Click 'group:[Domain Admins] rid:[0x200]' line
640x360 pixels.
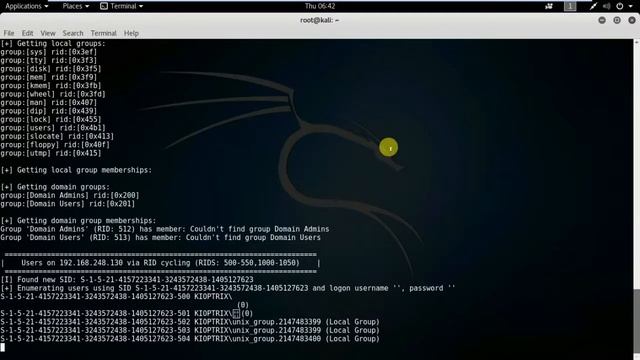pos(70,196)
